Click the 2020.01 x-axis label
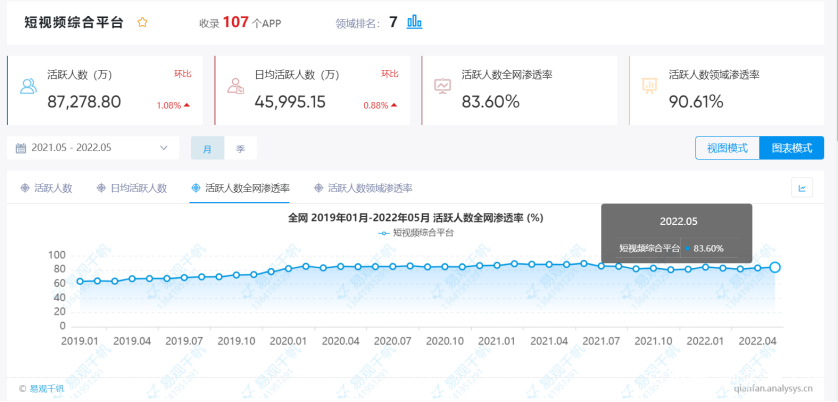Viewport: 838px width, 402px height. coord(288,341)
